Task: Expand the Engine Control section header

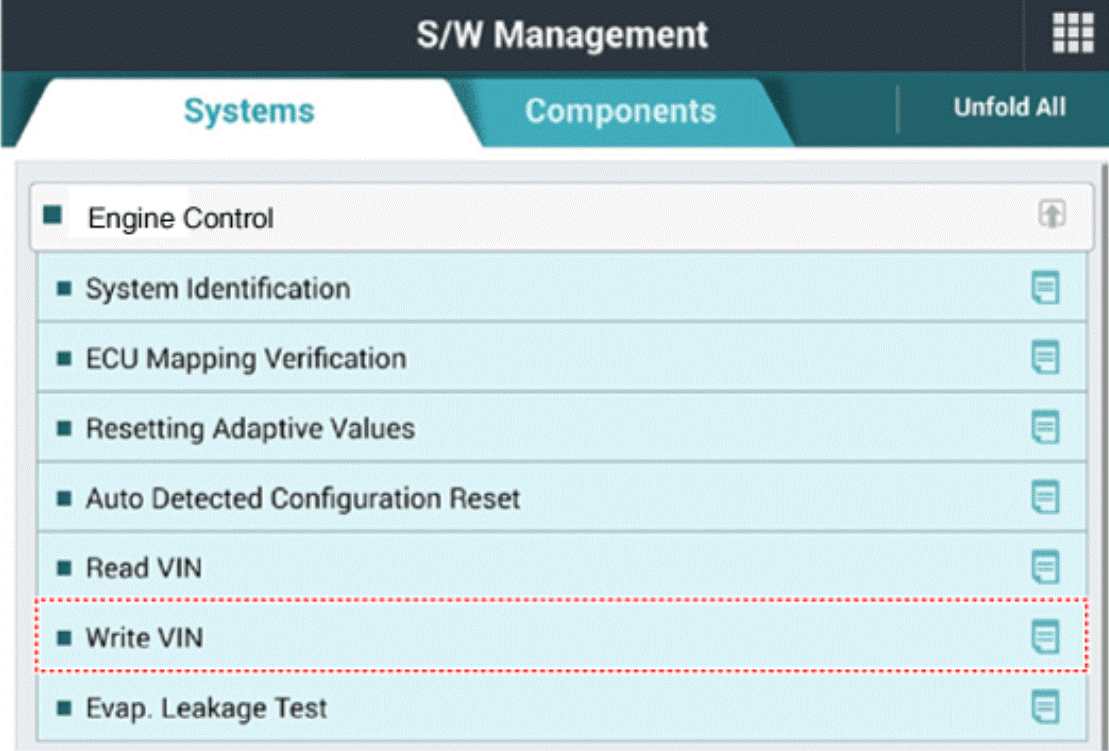Action: tap(181, 218)
